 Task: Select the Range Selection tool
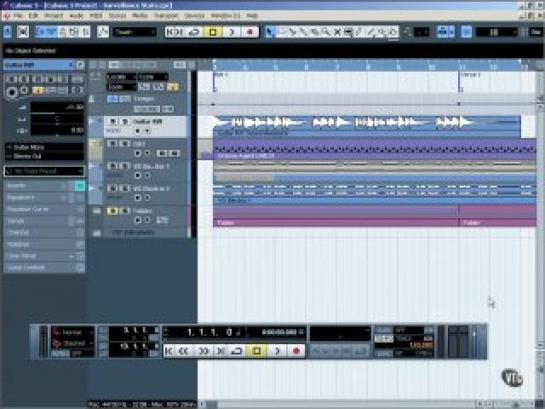[x=282, y=32]
